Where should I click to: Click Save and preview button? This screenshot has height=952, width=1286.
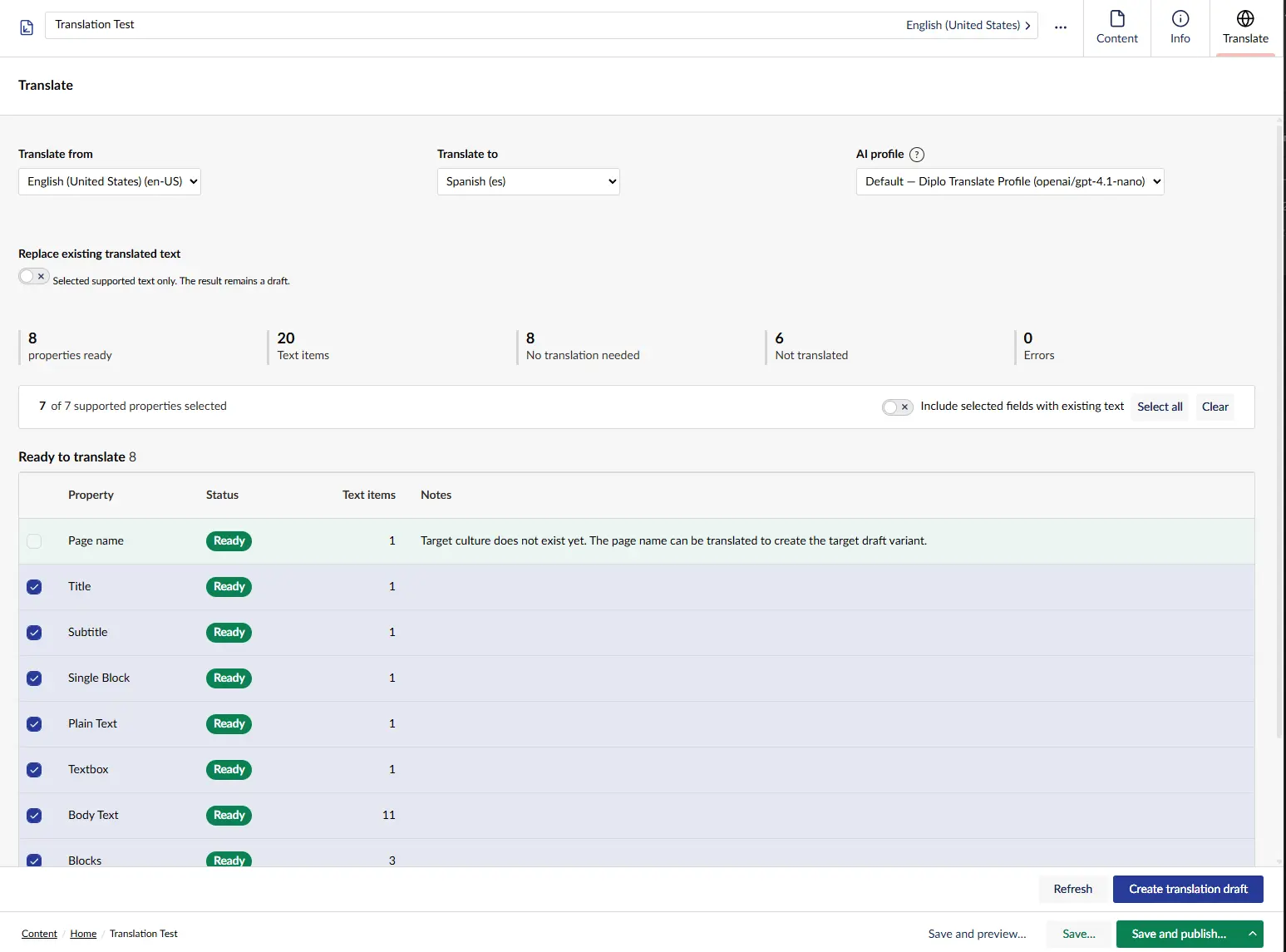pos(977,934)
